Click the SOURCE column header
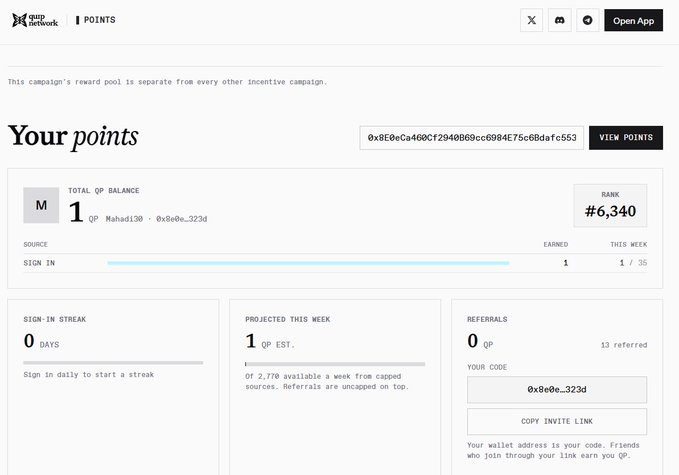 point(36,245)
